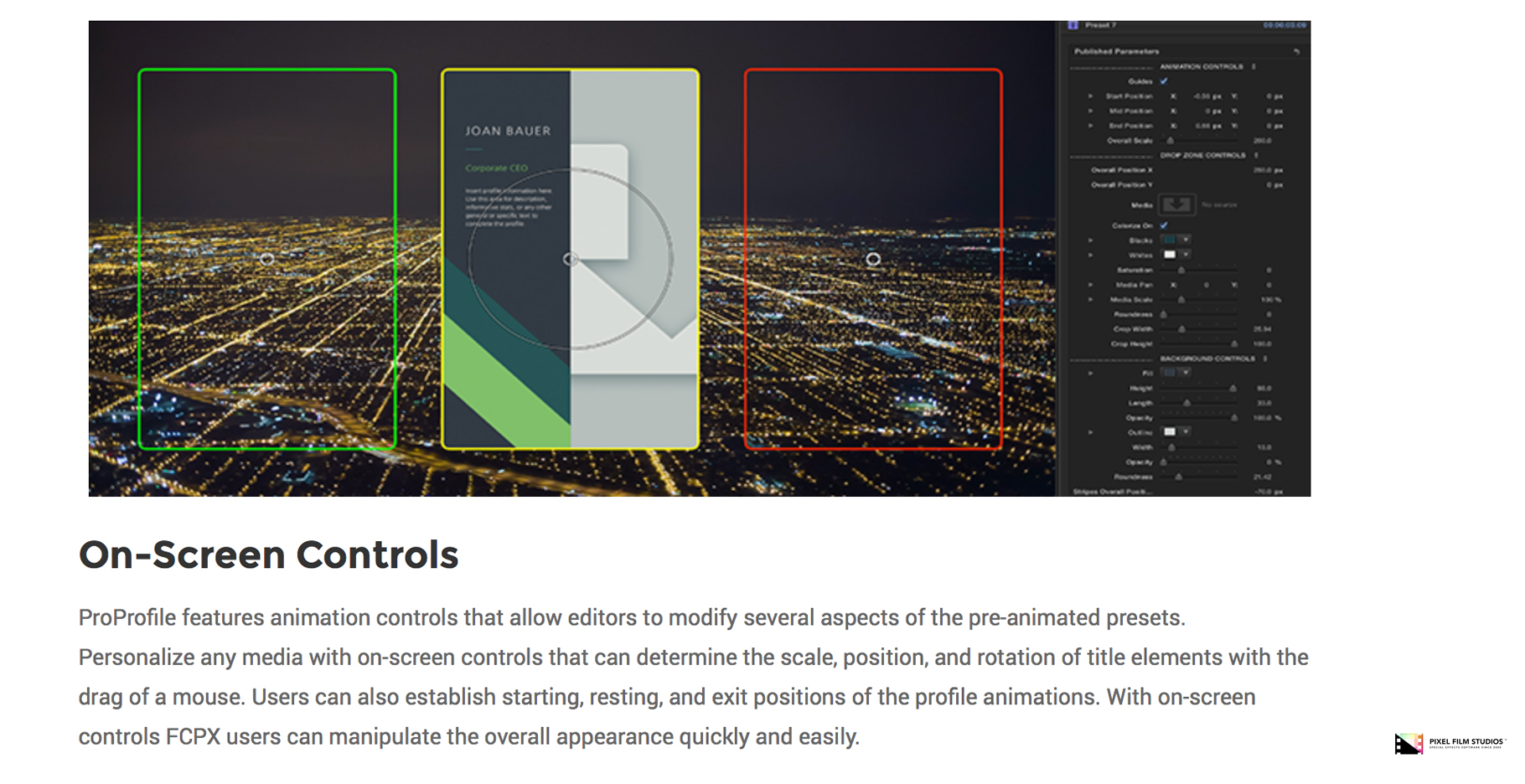Viewport: 1525px width, 784px height.
Task: Click the Whites color swatch
Action: pos(1170,255)
